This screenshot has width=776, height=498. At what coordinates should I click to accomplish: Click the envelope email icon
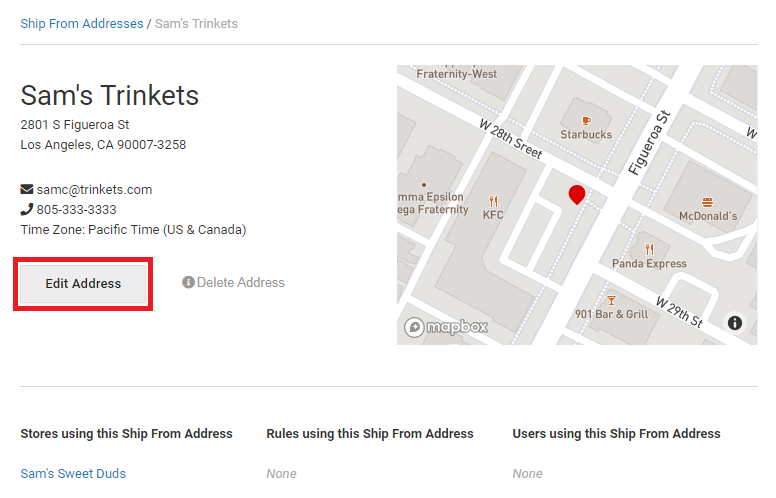pyautogui.click(x=27, y=190)
